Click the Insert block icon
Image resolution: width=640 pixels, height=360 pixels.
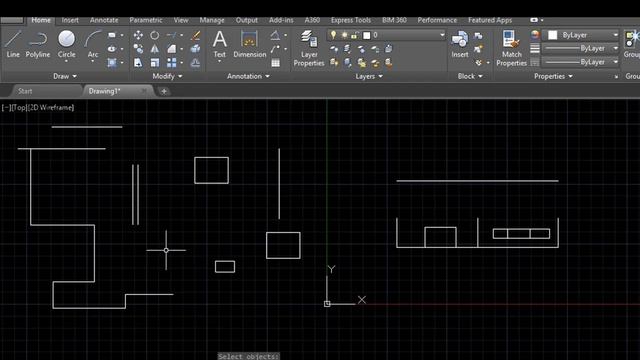460,44
